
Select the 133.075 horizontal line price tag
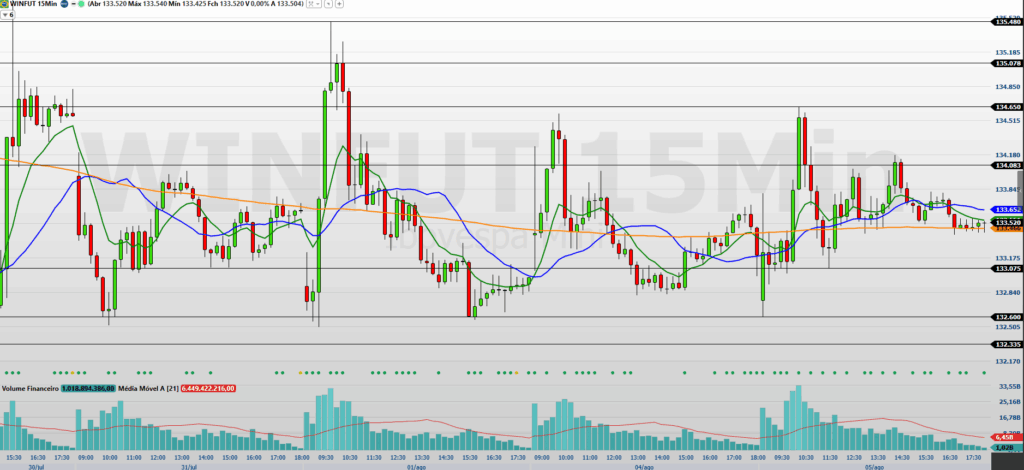(1006, 268)
